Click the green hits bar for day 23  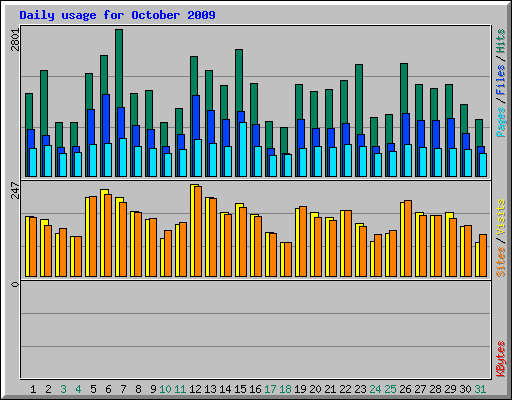coord(359,98)
